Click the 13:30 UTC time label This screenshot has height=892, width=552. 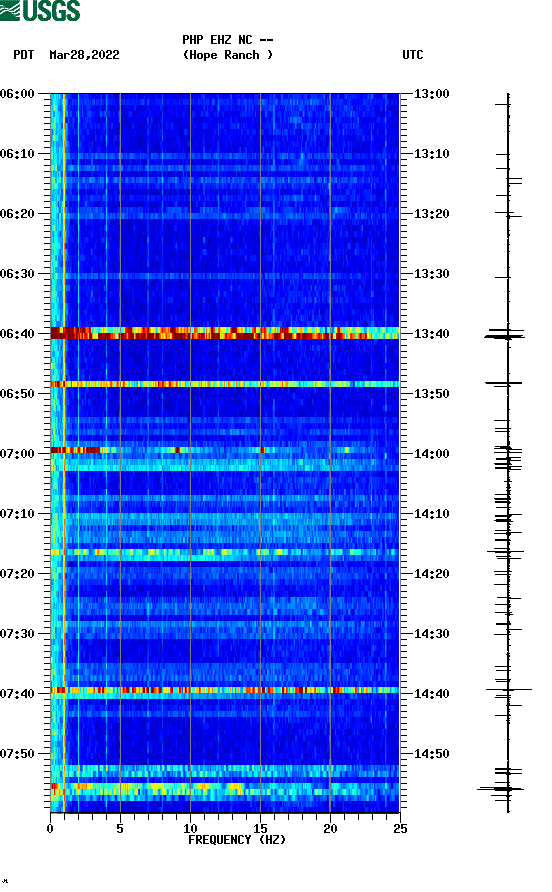431,274
